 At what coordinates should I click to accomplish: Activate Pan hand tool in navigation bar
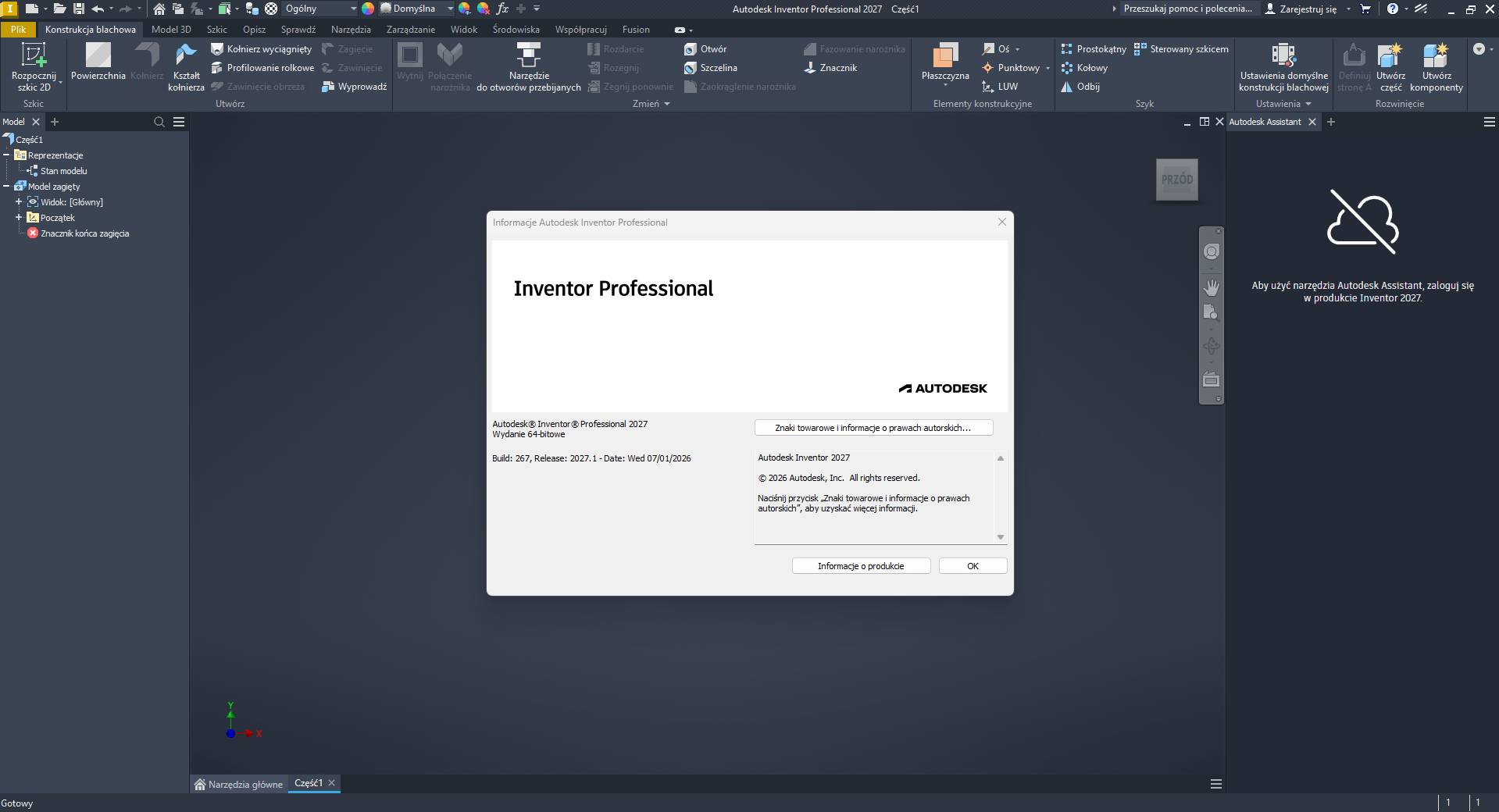click(x=1212, y=287)
